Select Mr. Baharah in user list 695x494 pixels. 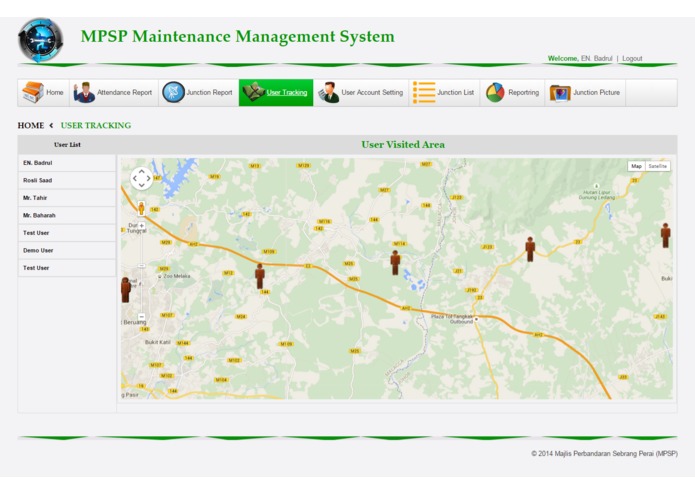point(67,215)
